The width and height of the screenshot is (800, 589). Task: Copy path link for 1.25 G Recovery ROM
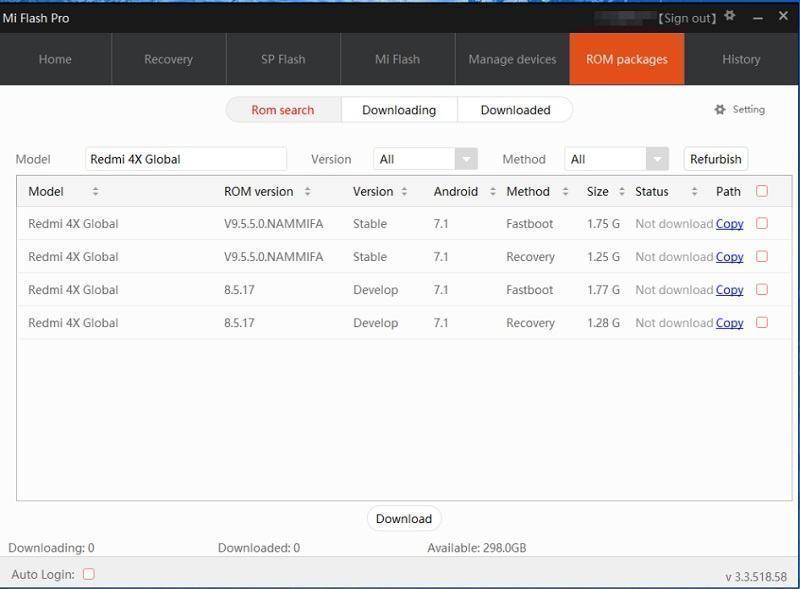(x=729, y=257)
